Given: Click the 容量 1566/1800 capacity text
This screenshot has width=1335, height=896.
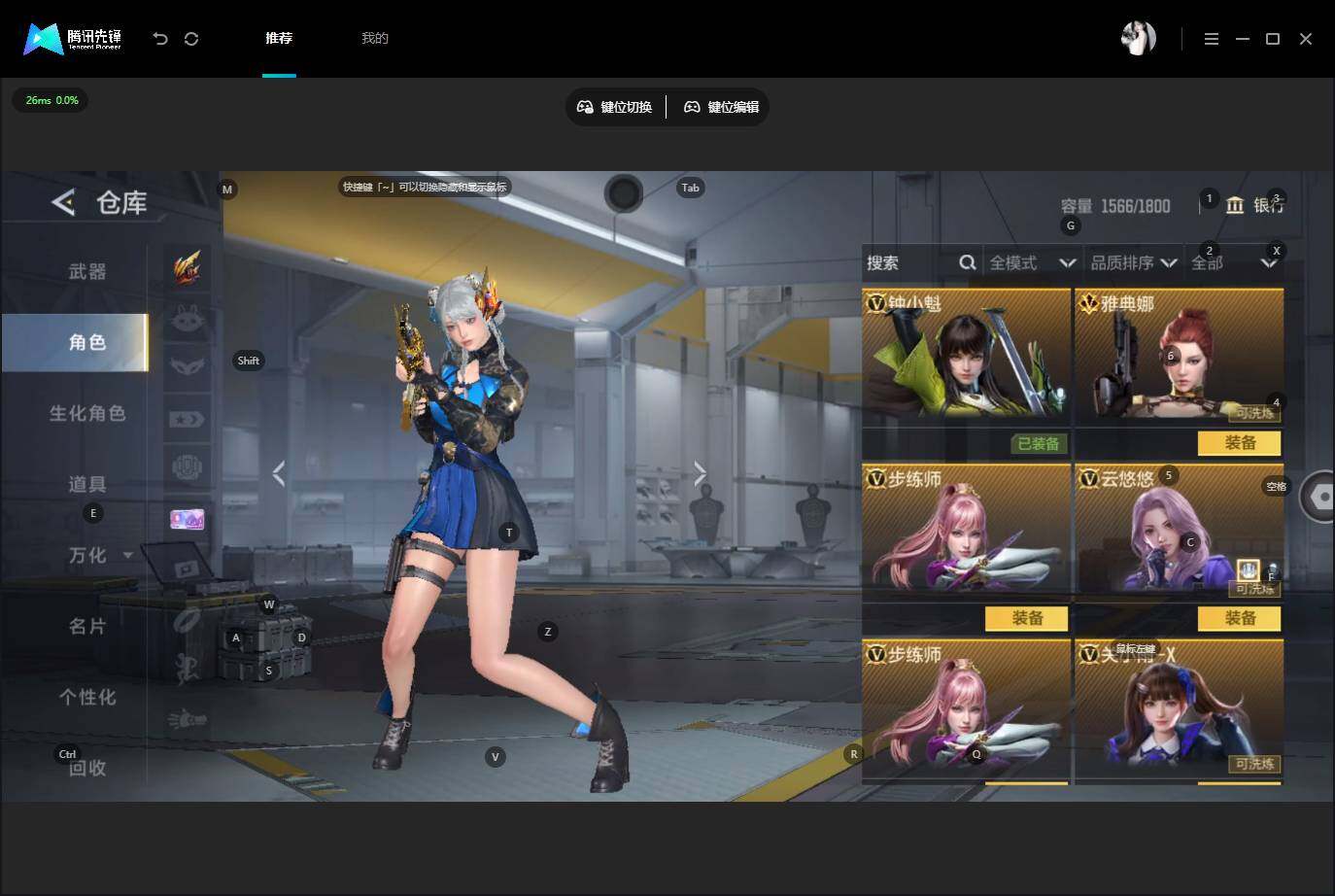Looking at the screenshot, I should [1115, 206].
